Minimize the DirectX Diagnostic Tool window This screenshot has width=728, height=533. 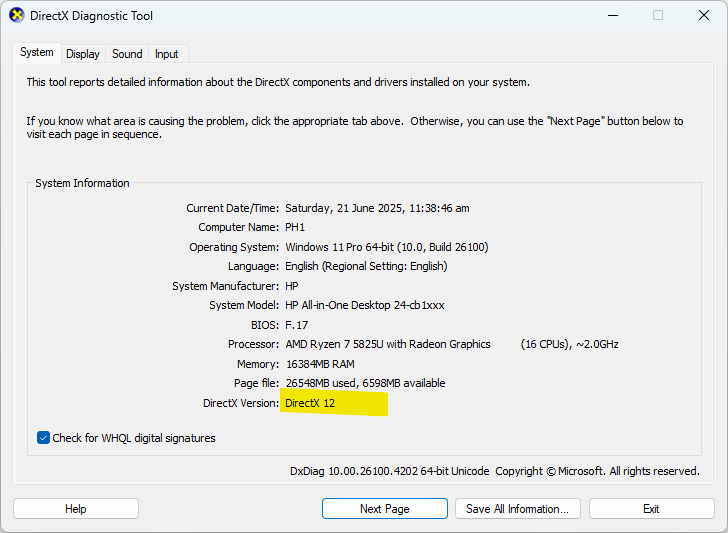[613, 15]
